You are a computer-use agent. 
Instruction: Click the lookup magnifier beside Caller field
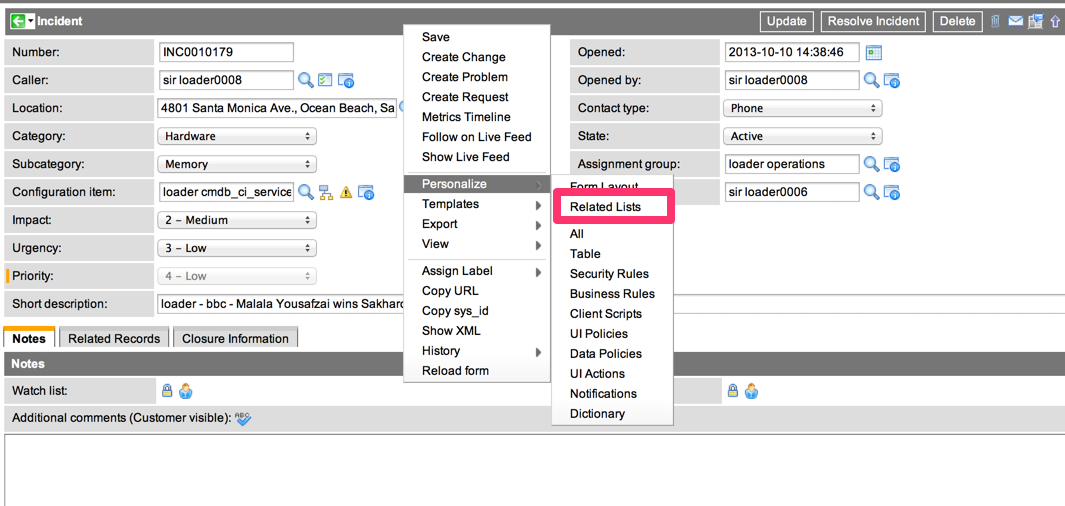coord(306,80)
